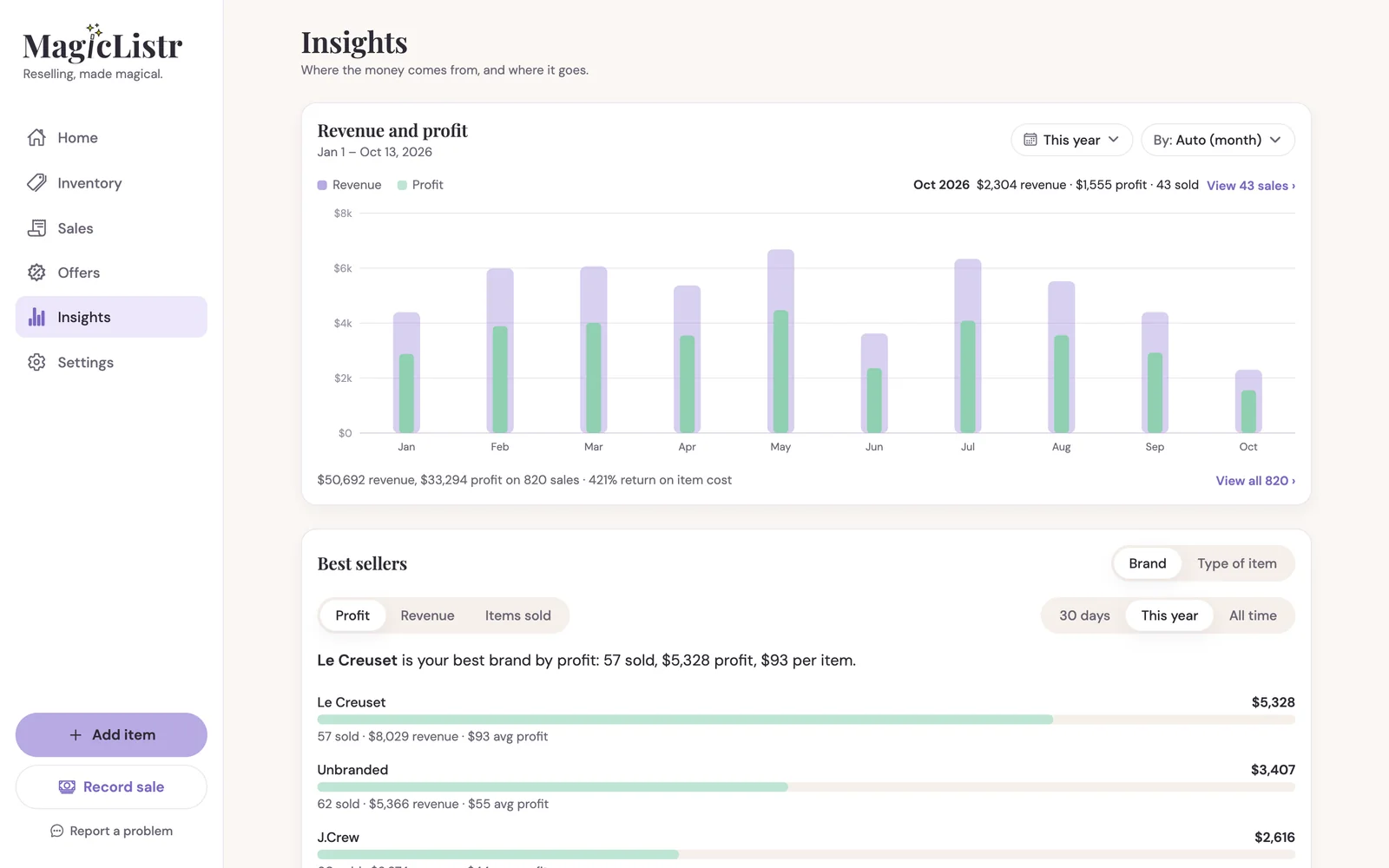
Task: Click the Home house icon
Action: (x=36, y=138)
